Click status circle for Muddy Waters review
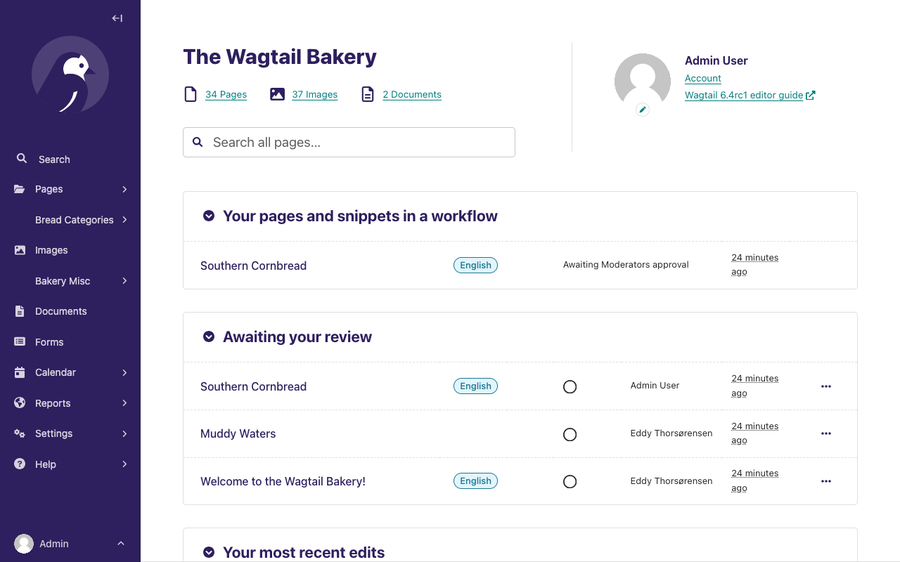This screenshot has height=562, width=900. [x=570, y=435]
